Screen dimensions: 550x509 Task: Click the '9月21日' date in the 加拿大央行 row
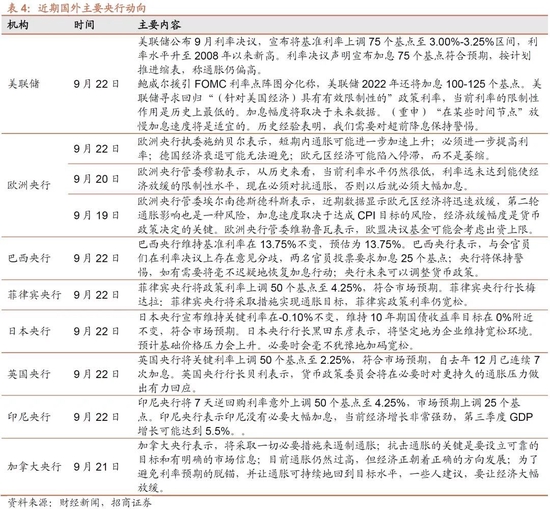(x=96, y=467)
